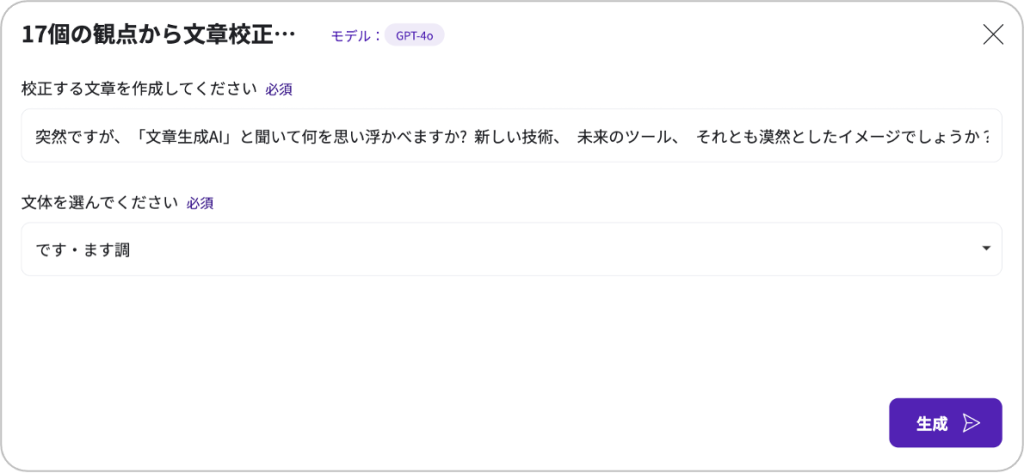Click the title 17個の観点から文章校正…
1024x473 pixels.
click(x=158, y=35)
